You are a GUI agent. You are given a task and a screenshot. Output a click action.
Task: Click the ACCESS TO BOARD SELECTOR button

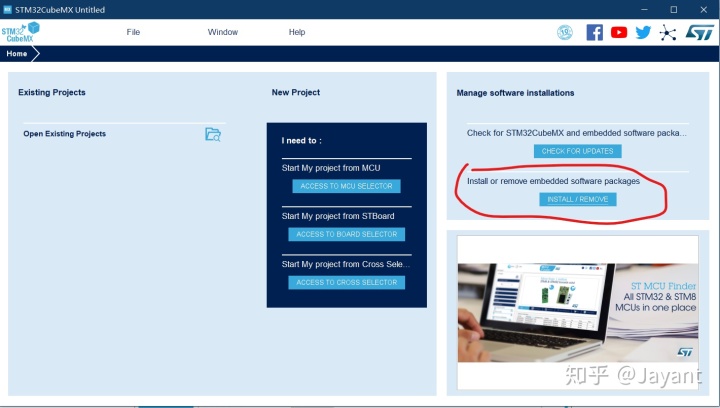click(x=347, y=234)
